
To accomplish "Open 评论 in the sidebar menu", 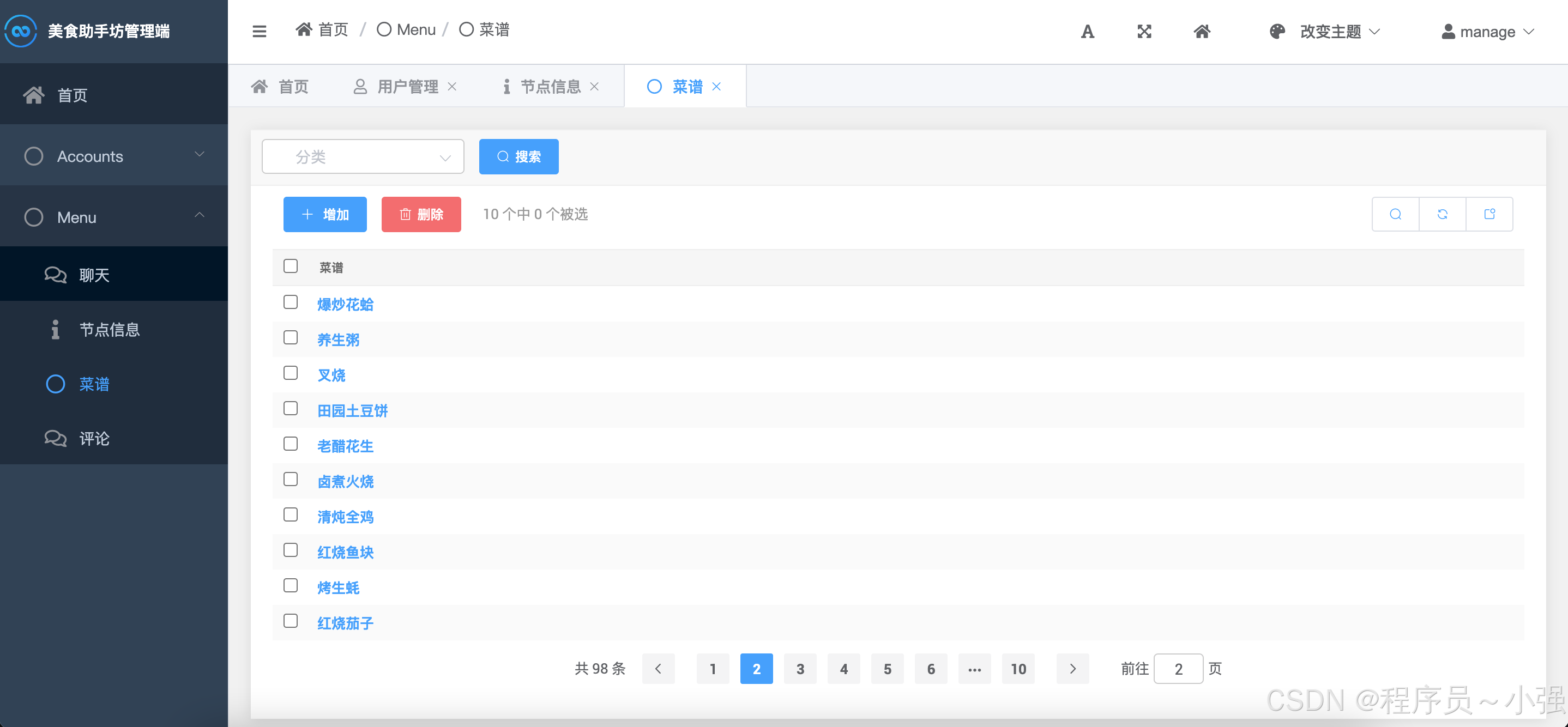I will tap(94, 439).
